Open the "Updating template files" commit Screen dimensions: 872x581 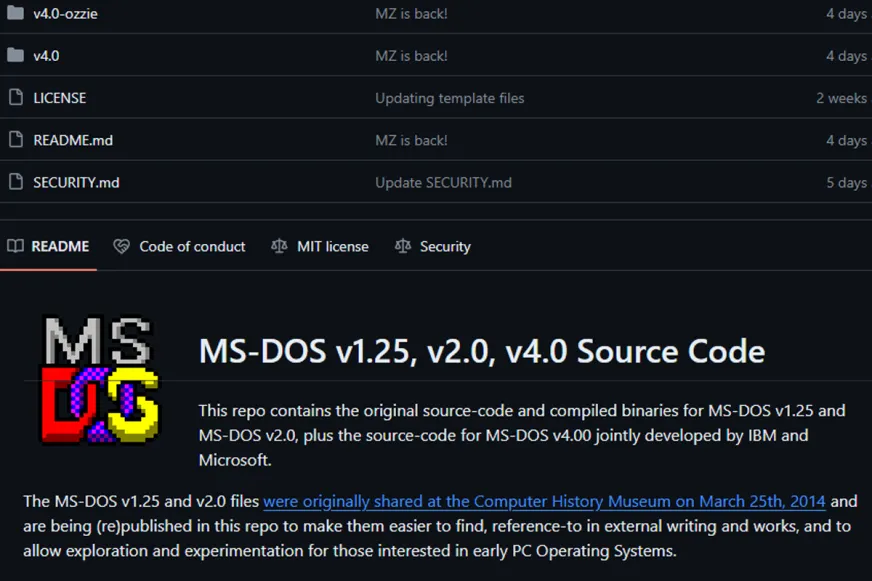pyautogui.click(x=450, y=98)
